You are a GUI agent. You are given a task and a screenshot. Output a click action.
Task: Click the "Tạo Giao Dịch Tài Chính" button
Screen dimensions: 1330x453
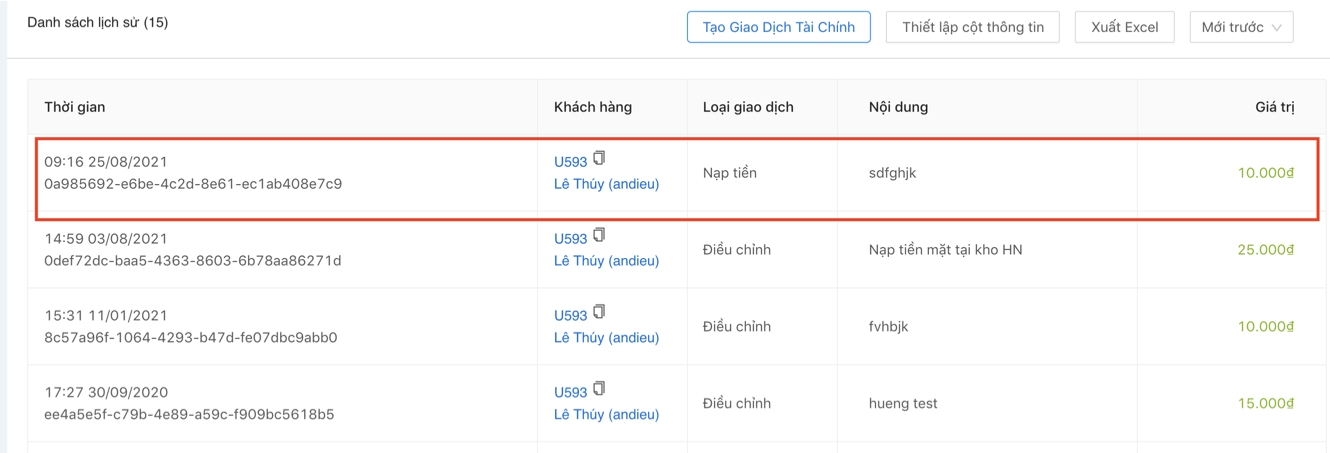(x=778, y=27)
